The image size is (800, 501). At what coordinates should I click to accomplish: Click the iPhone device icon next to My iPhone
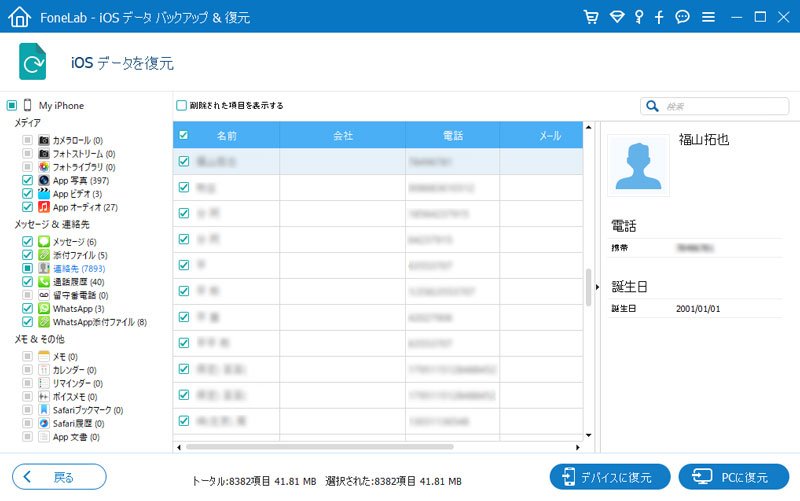point(28,105)
